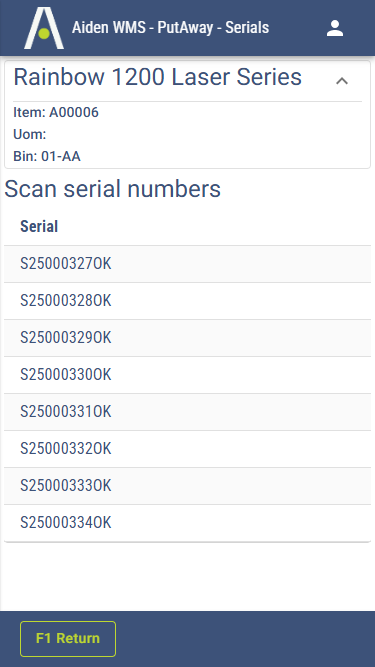Click the Uom field label
This screenshot has height=667, width=375.
click(x=30, y=134)
